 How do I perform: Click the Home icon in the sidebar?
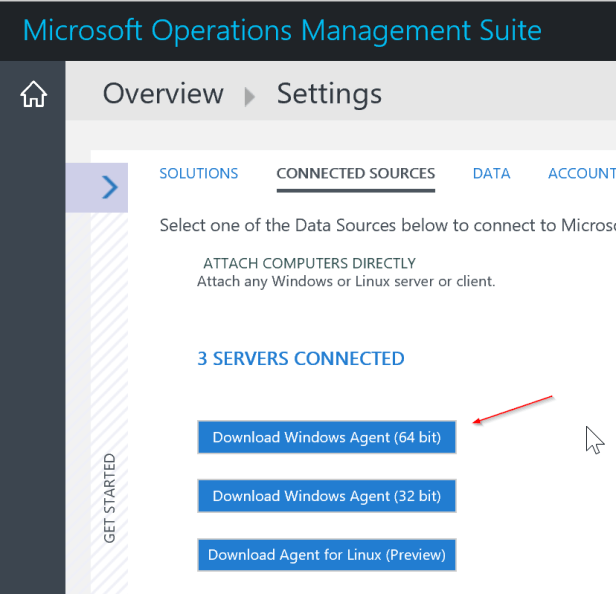(33, 95)
